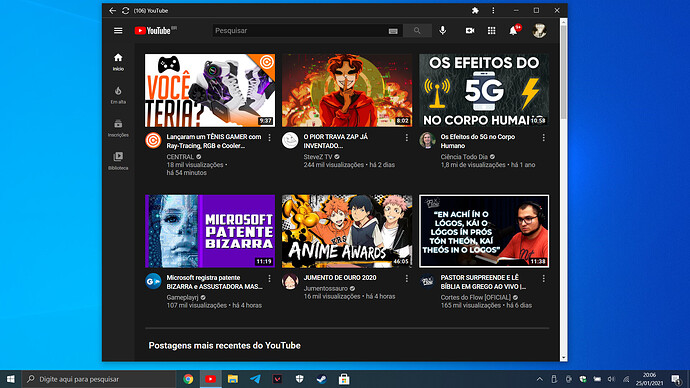The width and height of the screenshot is (690, 388).
Task: Open options for PIOR TRAVA ZAP video
Action: click(x=407, y=138)
